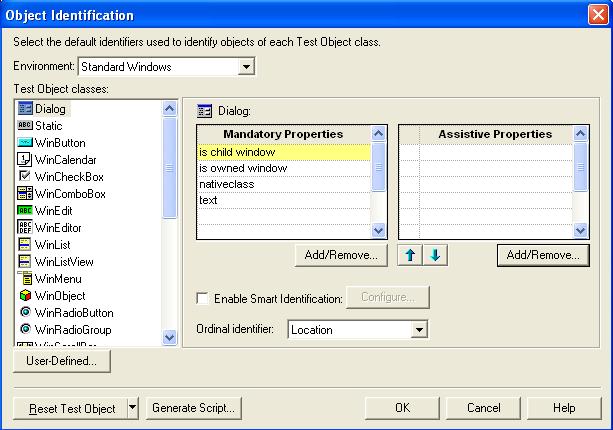The image size is (613, 430).
Task: Click the OK button
Action: click(402, 408)
